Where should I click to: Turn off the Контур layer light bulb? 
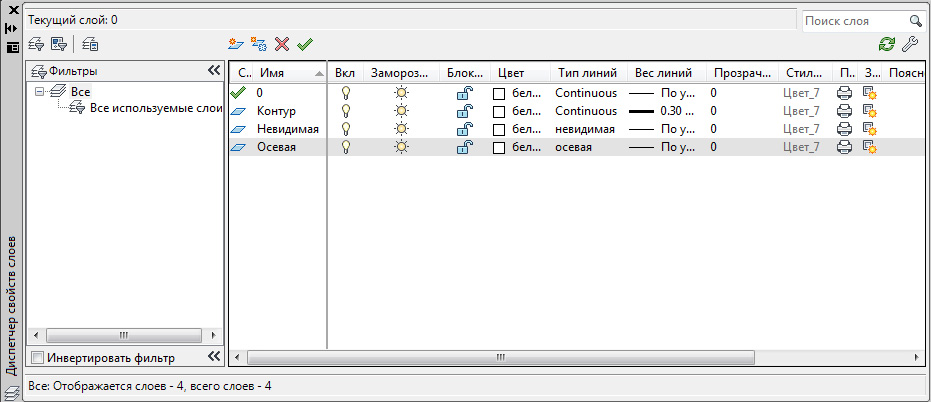pos(346,111)
